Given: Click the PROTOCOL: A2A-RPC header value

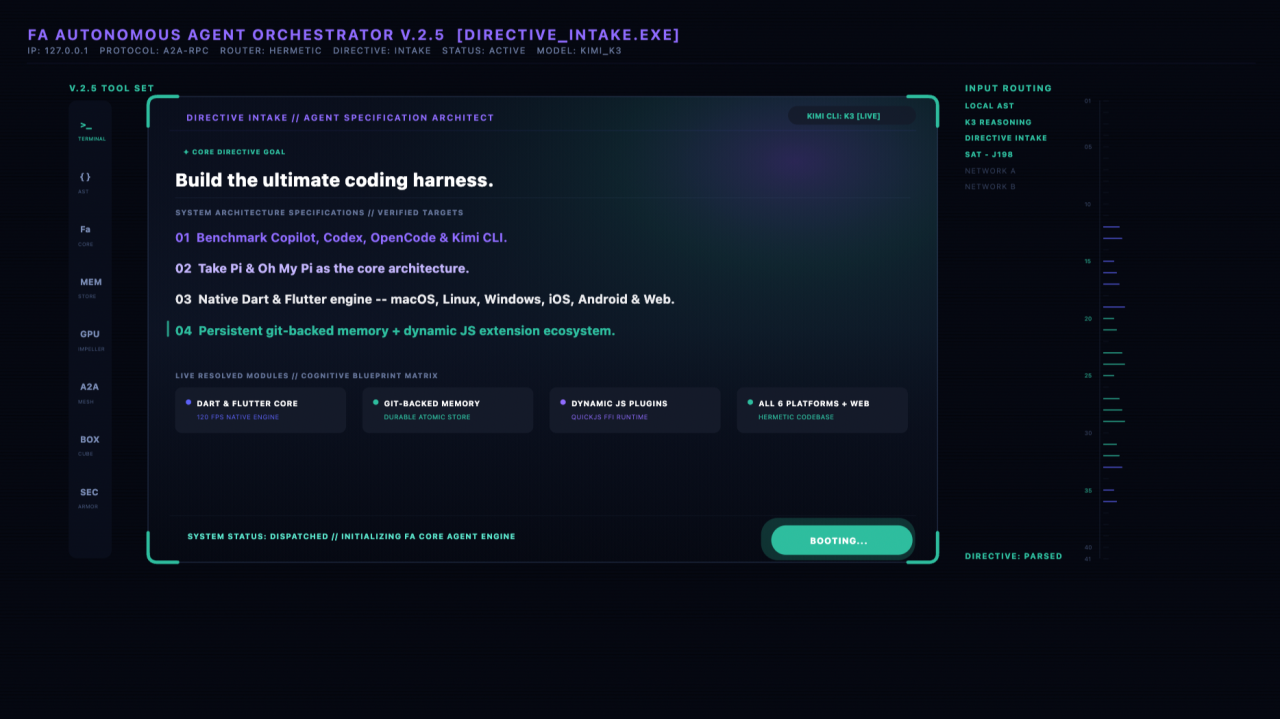Looking at the screenshot, I should (154, 51).
